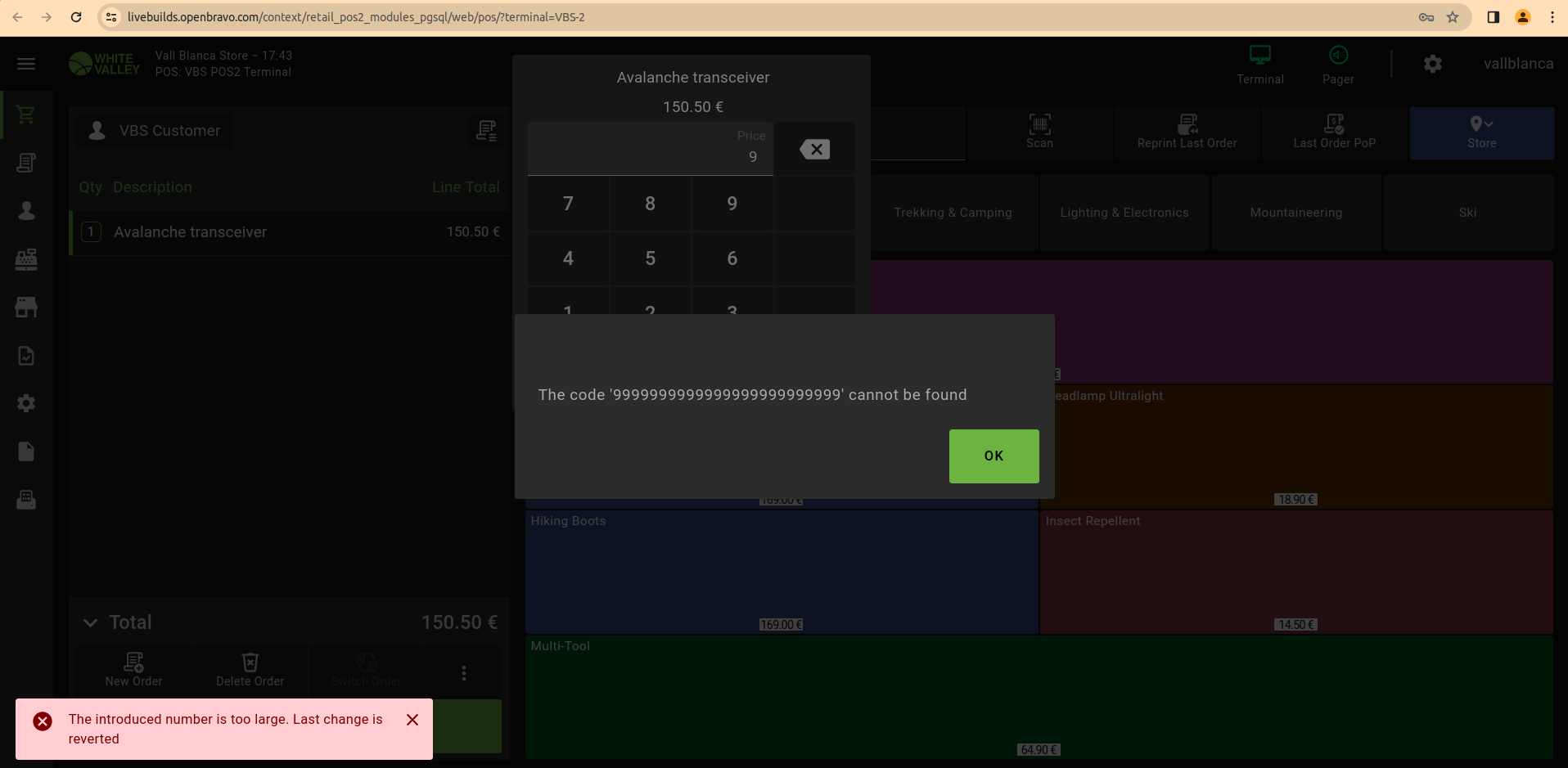
Task: Tap keypad digit 6
Action: coord(732,258)
